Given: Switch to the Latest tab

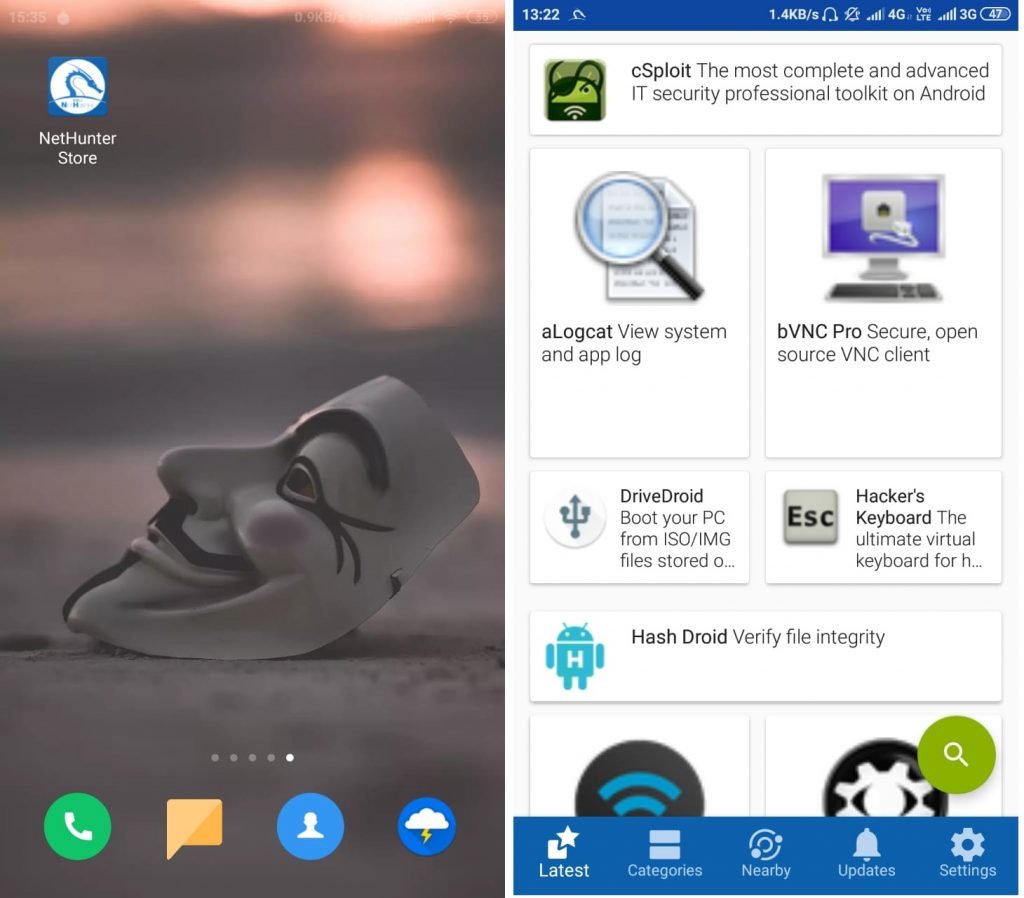Looking at the screenshot, I should (x=564, y=853).
